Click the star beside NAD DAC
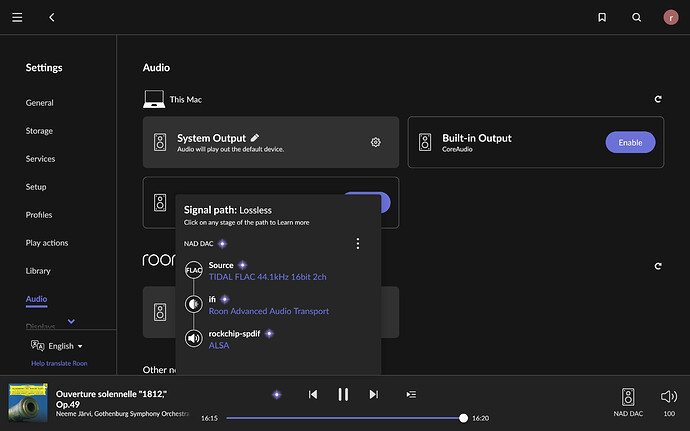This screenshot has width=690, height=431. point(223,243)
